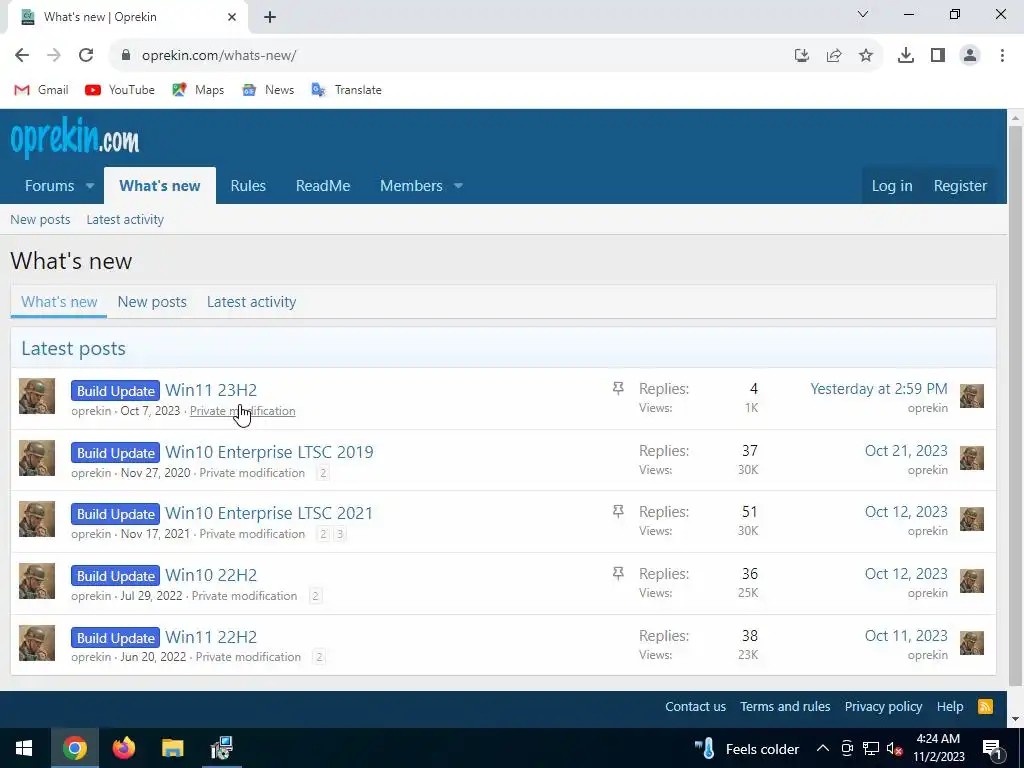The width and height of the screenshot is (1024, 768).
Task: Click the browser back arrow
Action: coord(22,56)
